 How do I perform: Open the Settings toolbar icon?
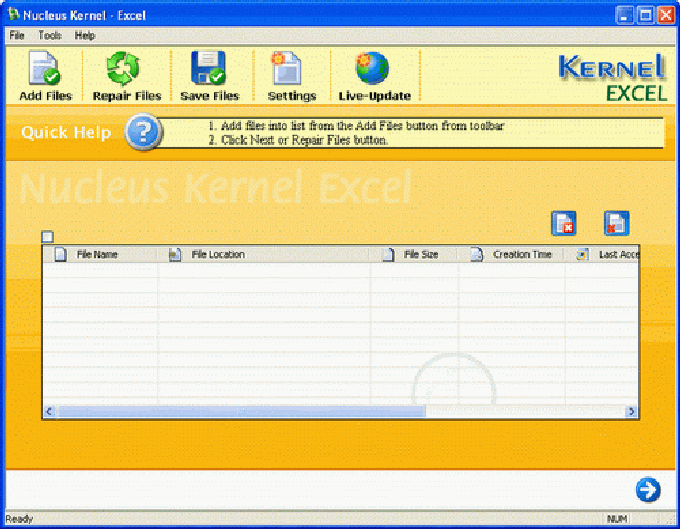coord(286,68)
